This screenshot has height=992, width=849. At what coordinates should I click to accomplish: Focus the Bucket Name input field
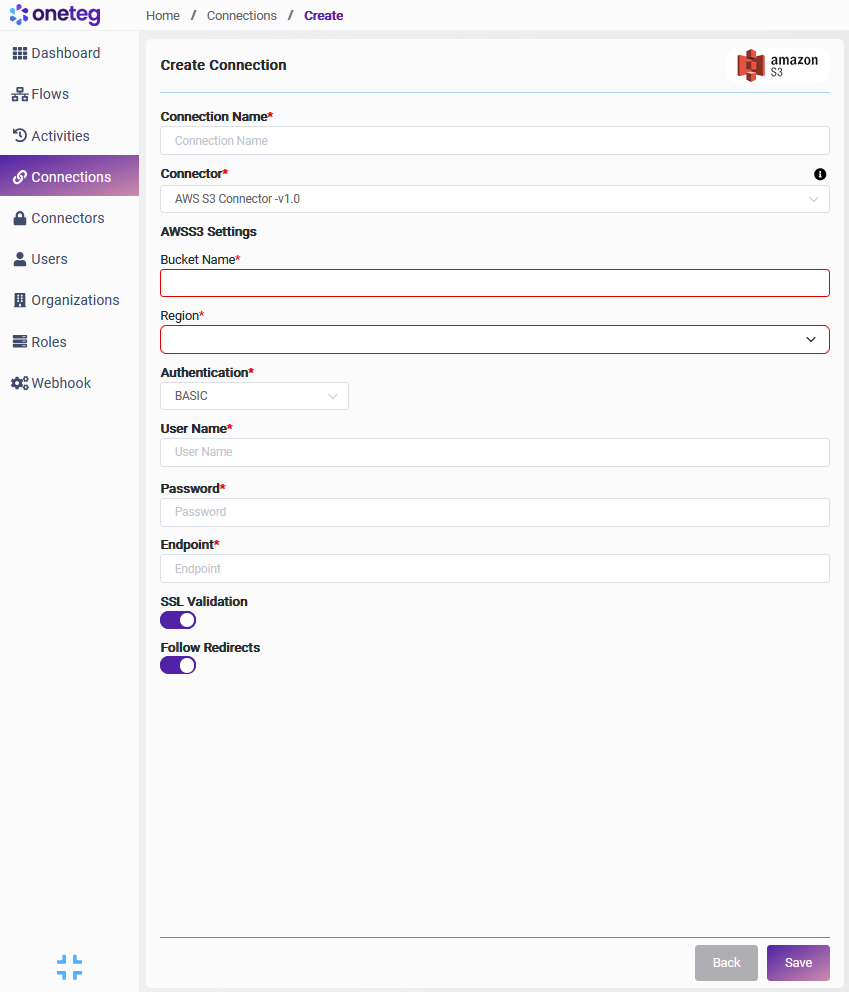495,283
